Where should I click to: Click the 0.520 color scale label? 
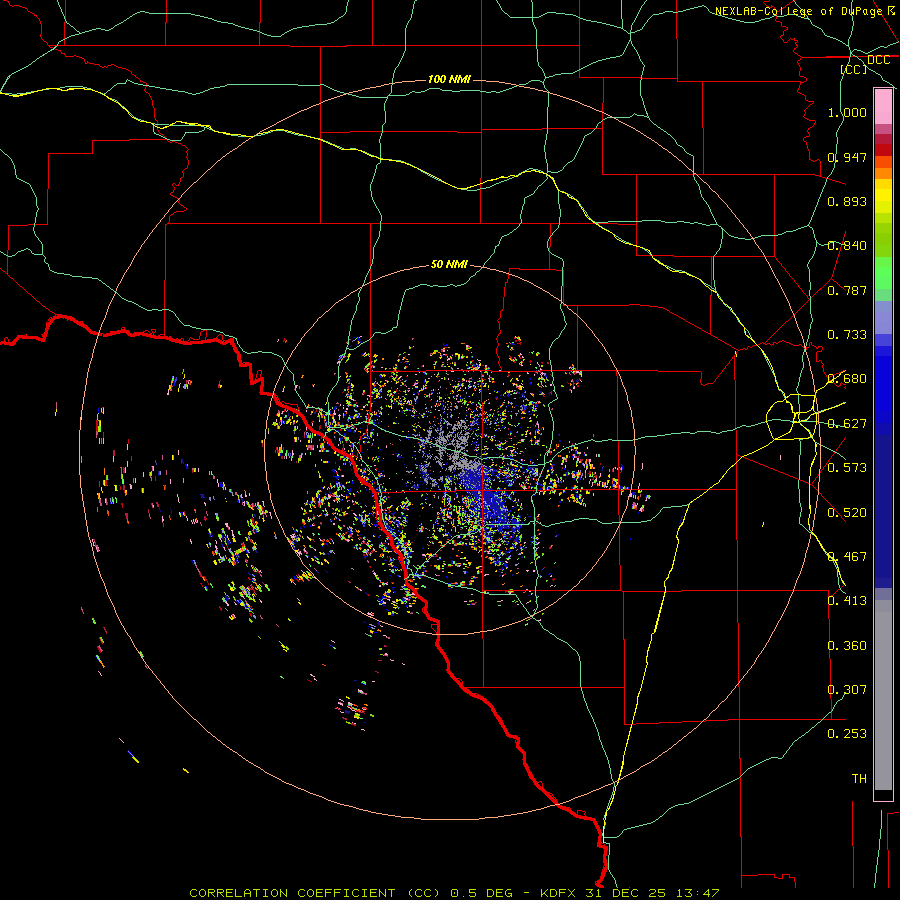(847, 513)
